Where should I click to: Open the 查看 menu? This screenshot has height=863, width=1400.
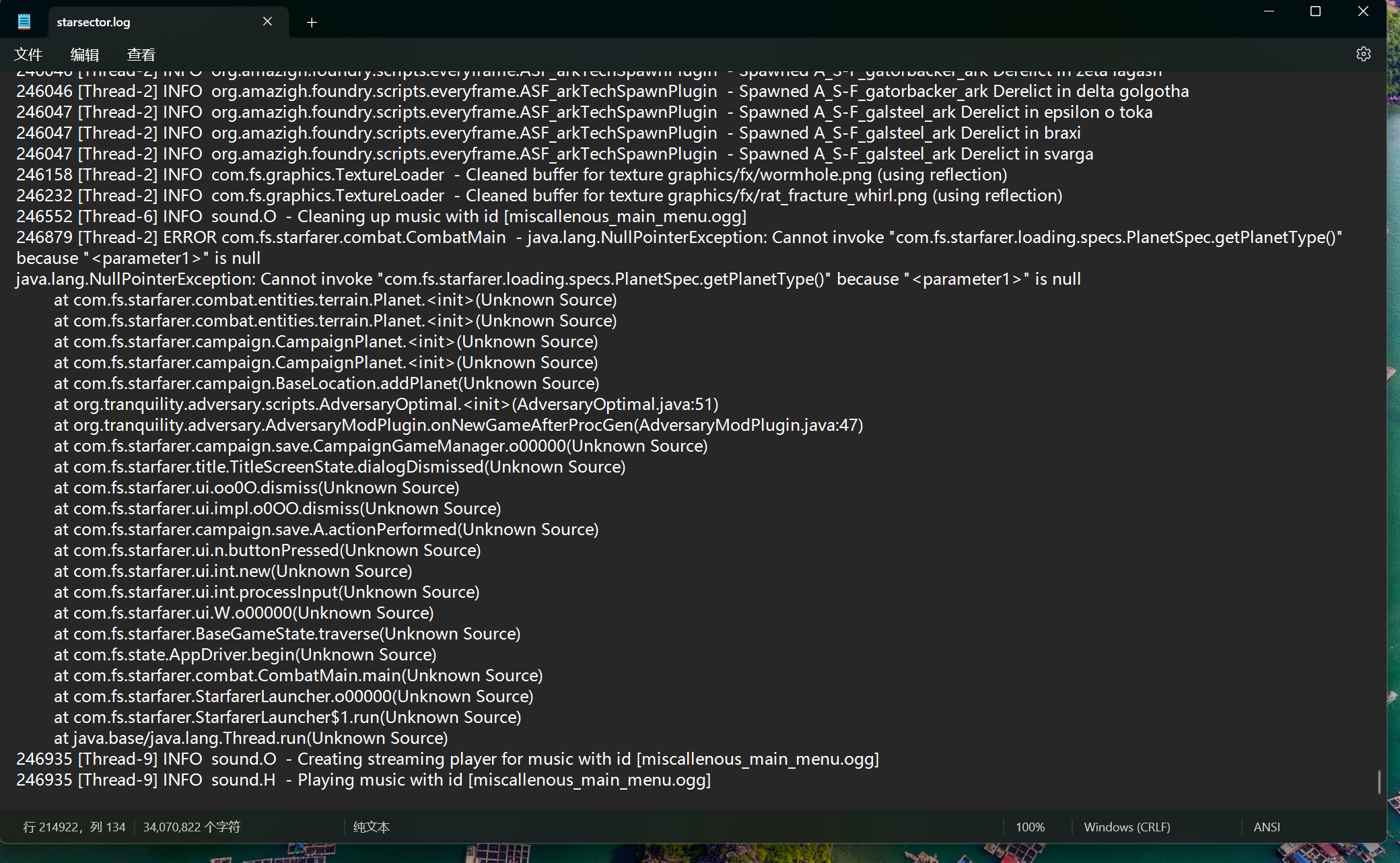click(x=141, y=55)
